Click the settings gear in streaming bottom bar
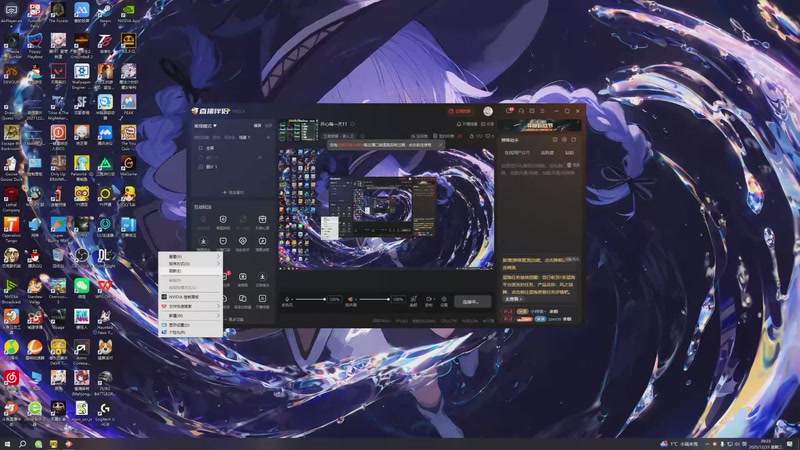 444,301
